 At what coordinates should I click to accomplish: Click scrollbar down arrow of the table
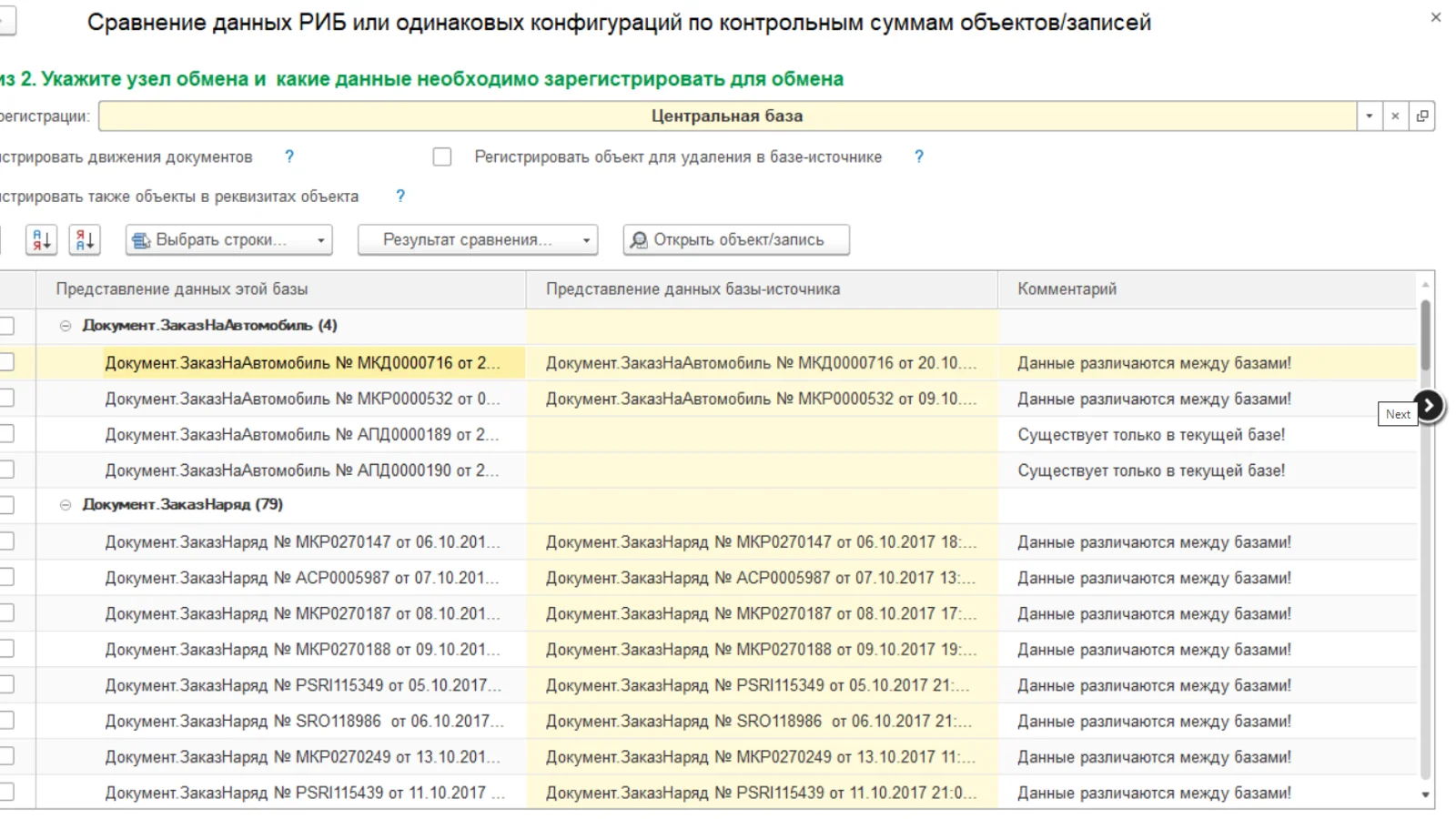pyautogui.click(x=1425, y=795)
